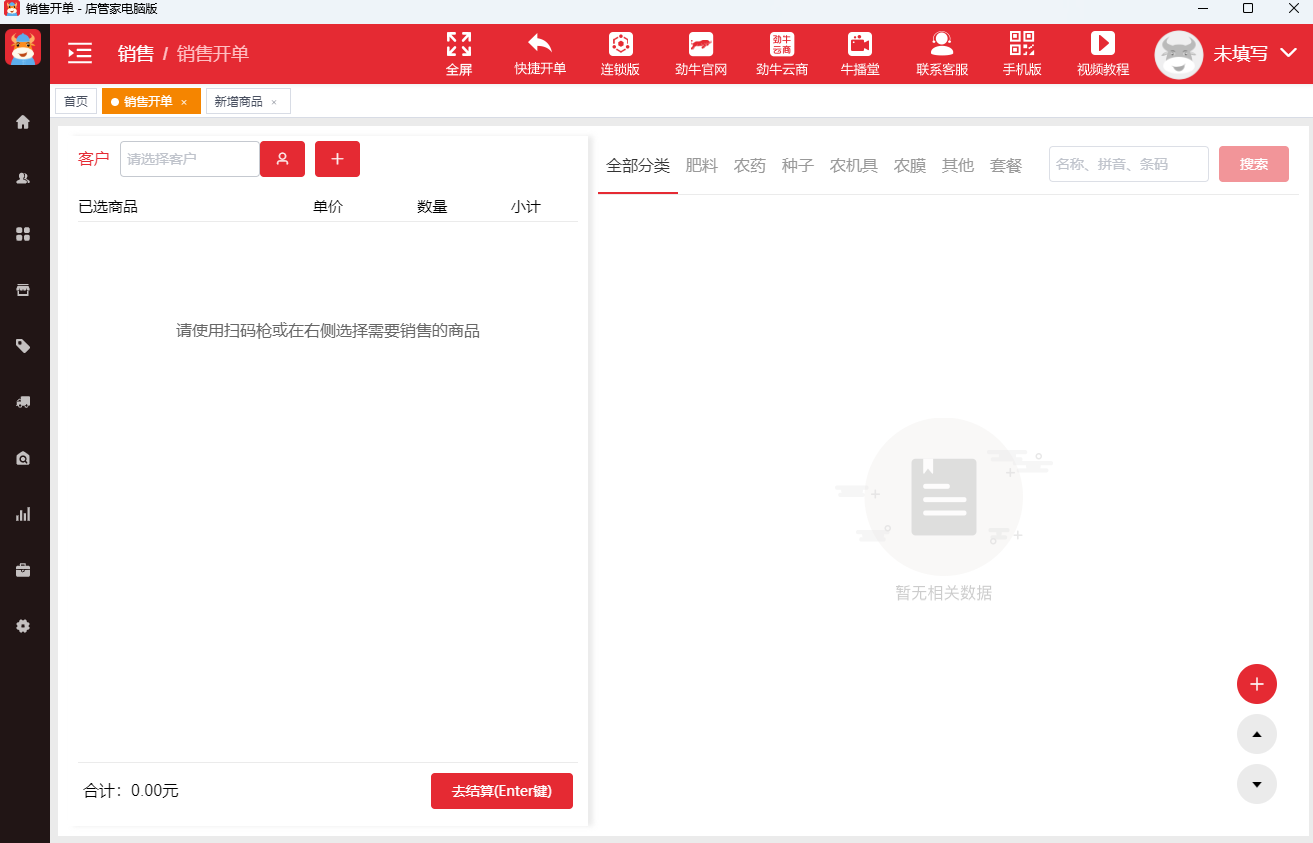Click the app logo in the sidebar
The width and height of the screenshot is (1313, 843).
coord(23,47)
